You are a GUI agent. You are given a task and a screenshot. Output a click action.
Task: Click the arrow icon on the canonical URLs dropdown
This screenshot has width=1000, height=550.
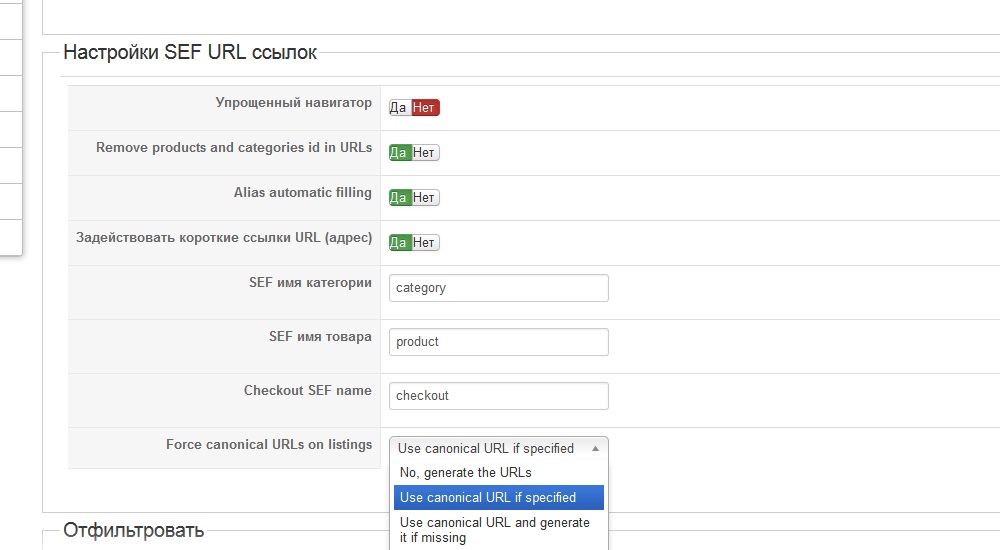pos(595,449)
